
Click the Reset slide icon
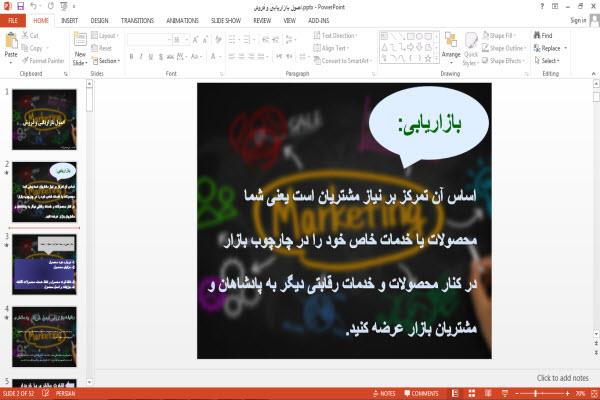tap(95, 48)
